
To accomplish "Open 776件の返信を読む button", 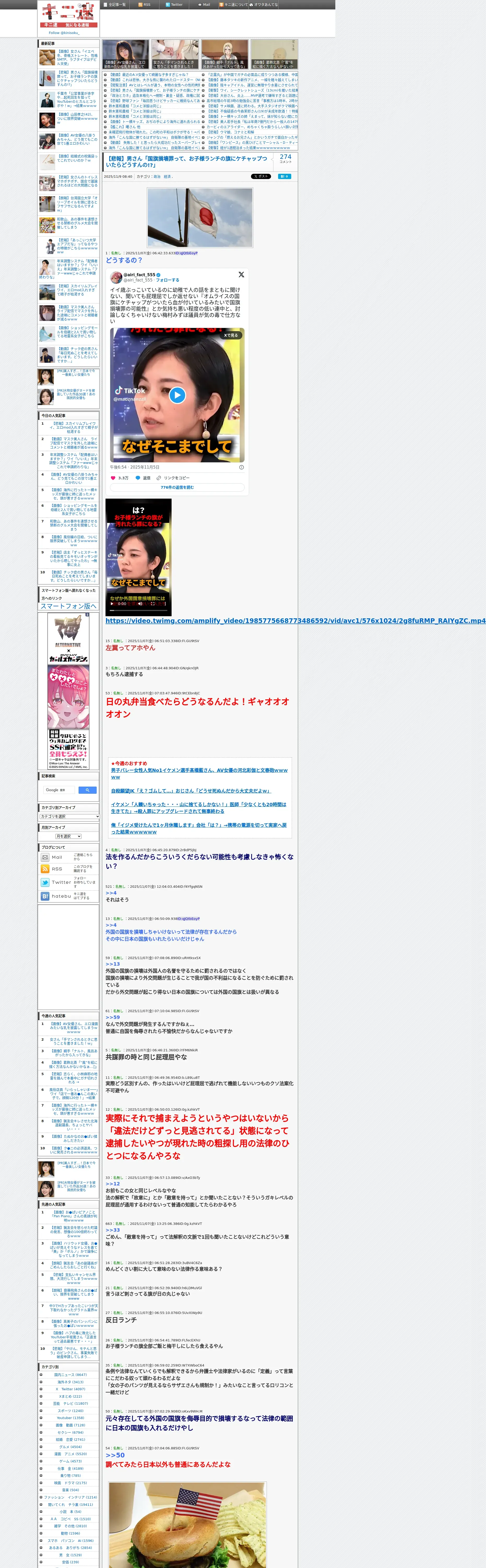I will point(177,488).
